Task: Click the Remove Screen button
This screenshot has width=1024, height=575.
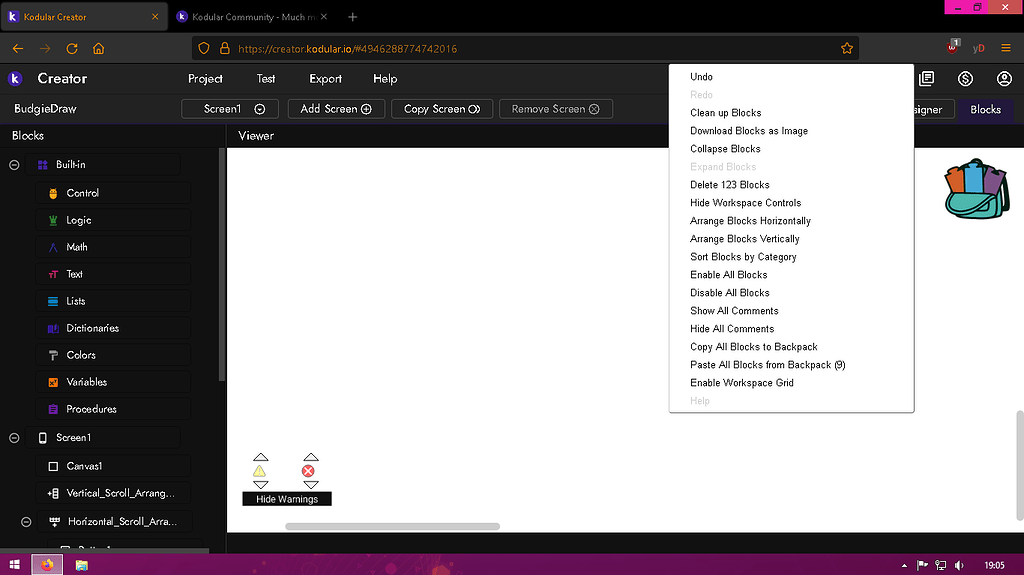Action: pyautogui.click(x=556, y=109)
